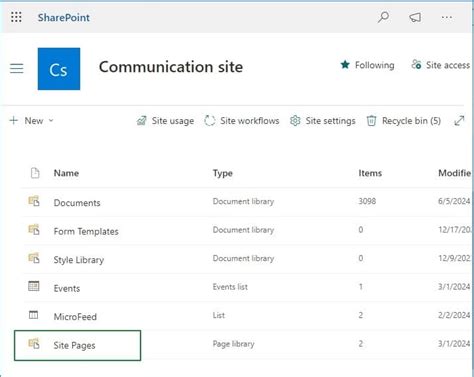Click the Site usage chart icon
Image resolution: width=474 pixels, height=377 pixels.
(141, 121)
